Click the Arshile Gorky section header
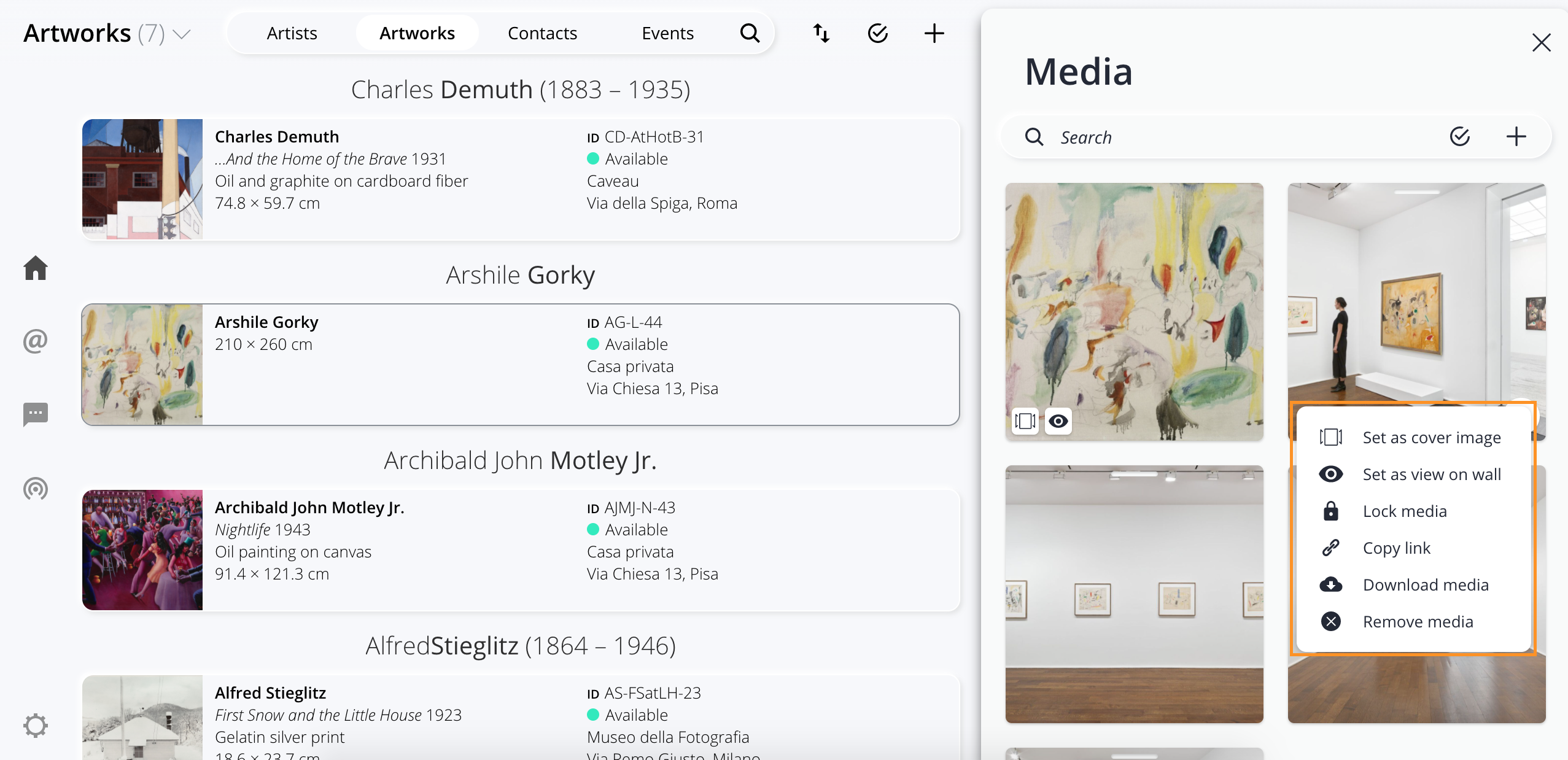 pyautogui.click(x=521, y=275)
